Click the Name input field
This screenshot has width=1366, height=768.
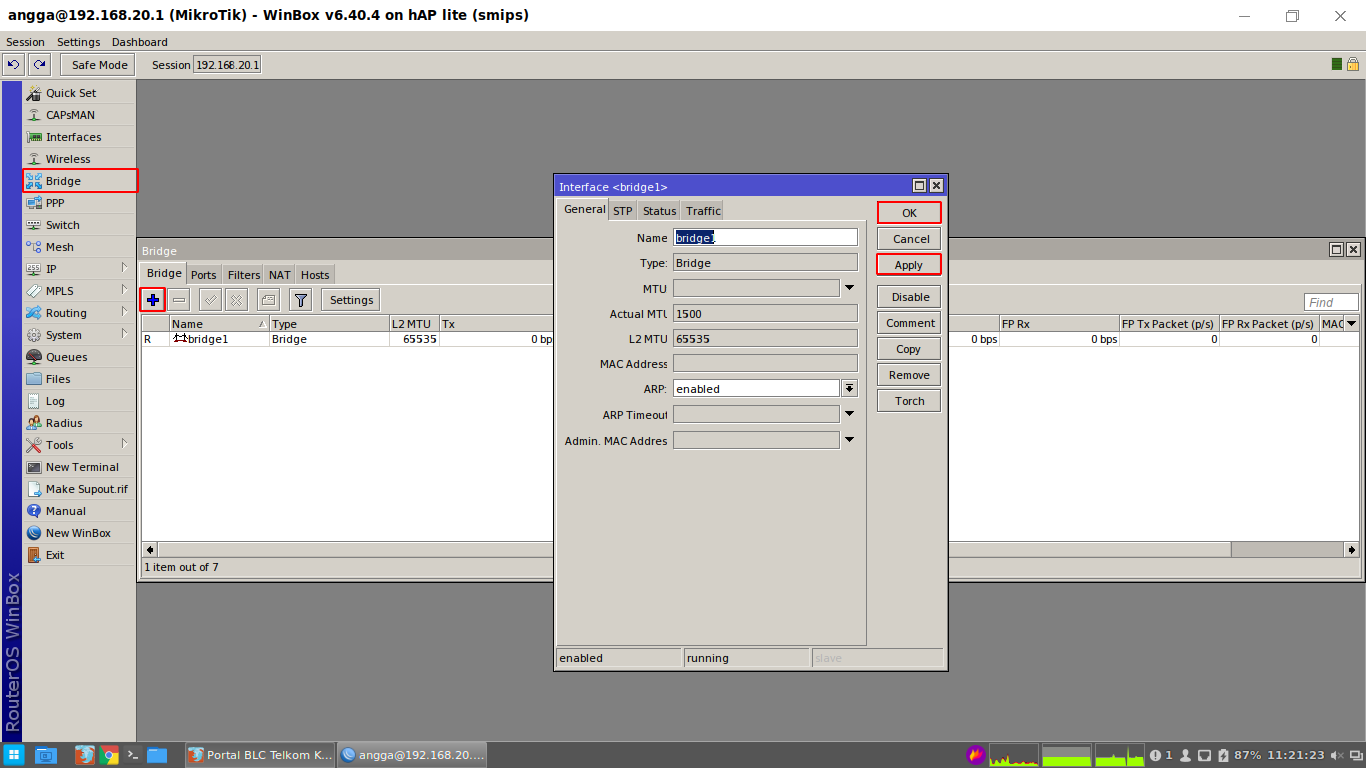coord(765,238)
